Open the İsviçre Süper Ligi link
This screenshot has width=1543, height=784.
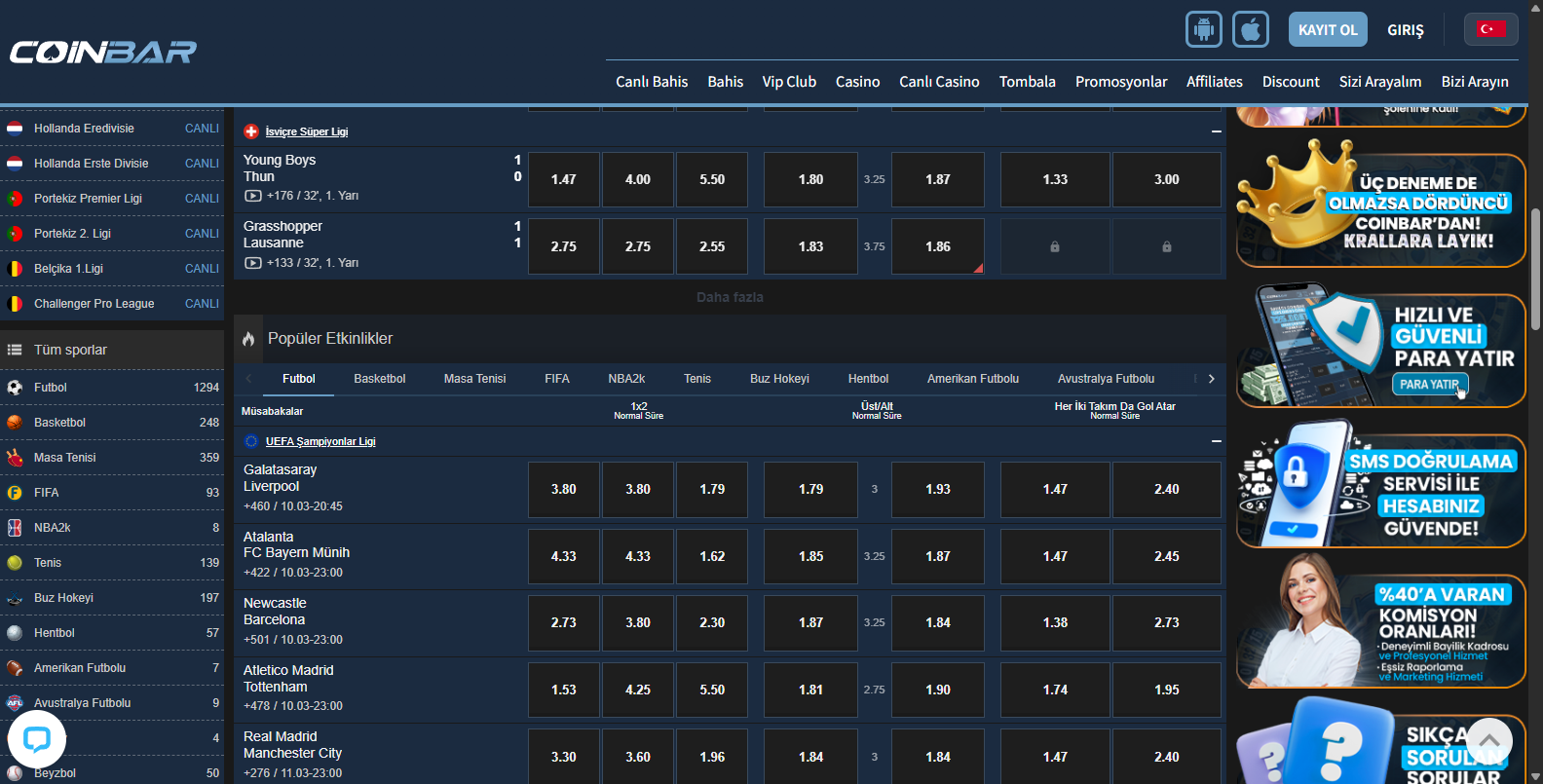(307, 131)
